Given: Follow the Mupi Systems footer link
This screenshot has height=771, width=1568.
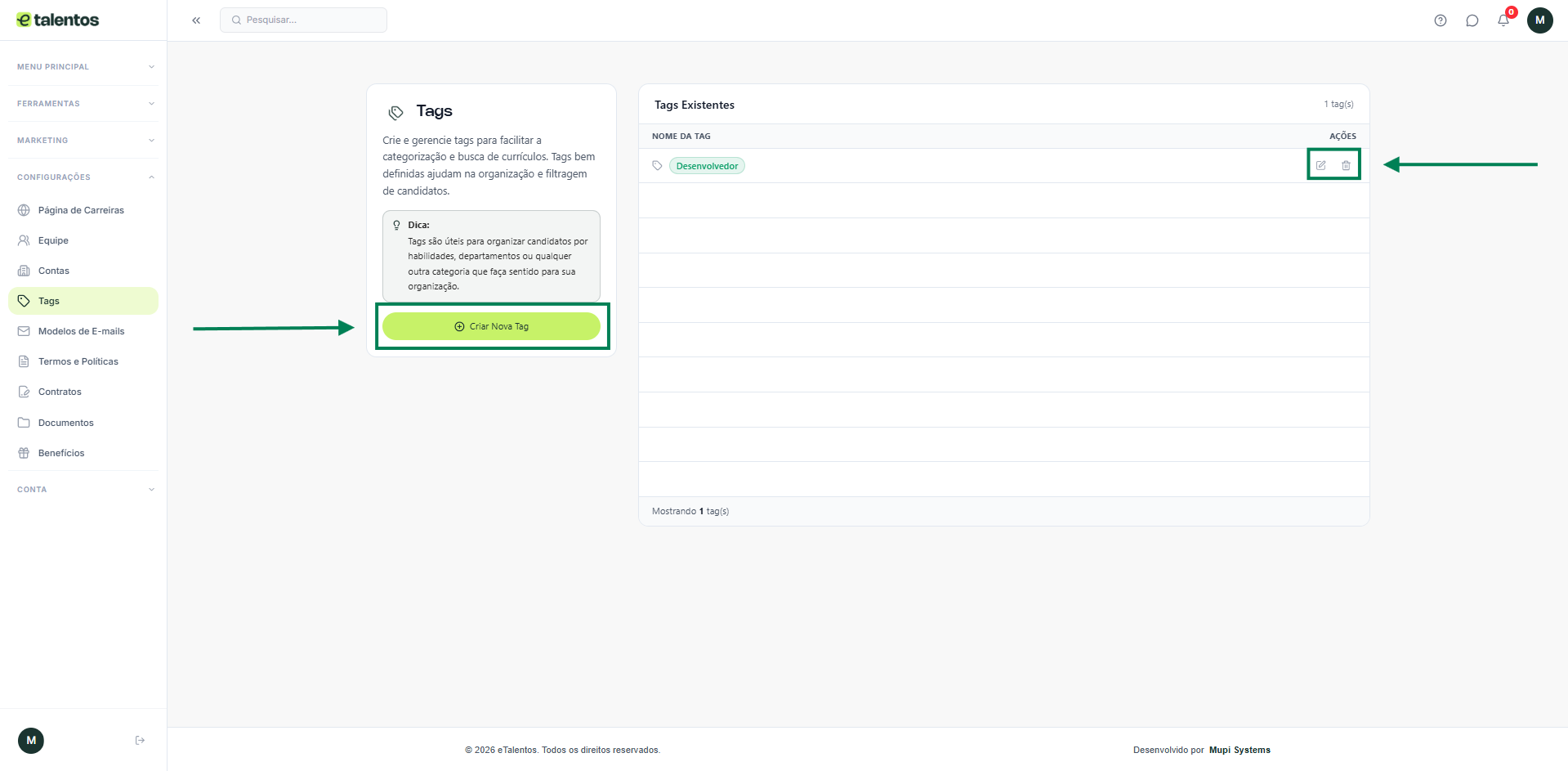Looking at the screenshot, I should [1240, 750].
